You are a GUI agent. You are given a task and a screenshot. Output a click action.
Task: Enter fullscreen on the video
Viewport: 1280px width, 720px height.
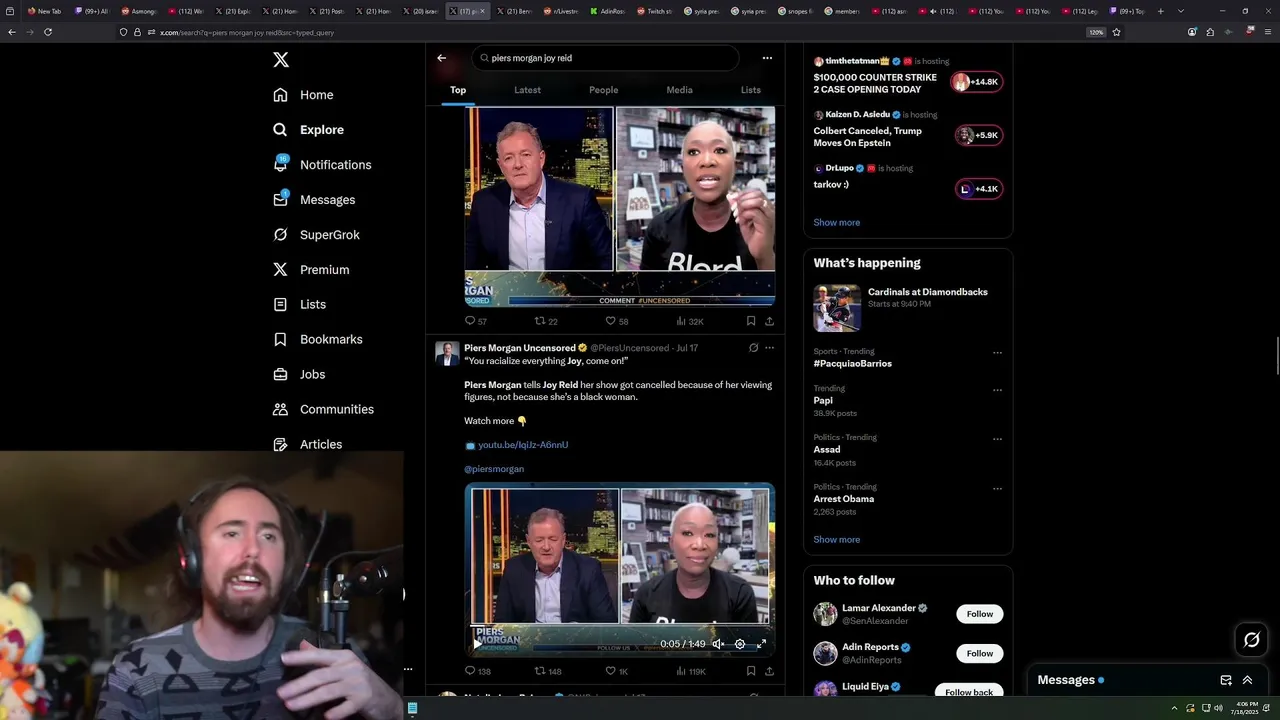[x=761, y=644]
